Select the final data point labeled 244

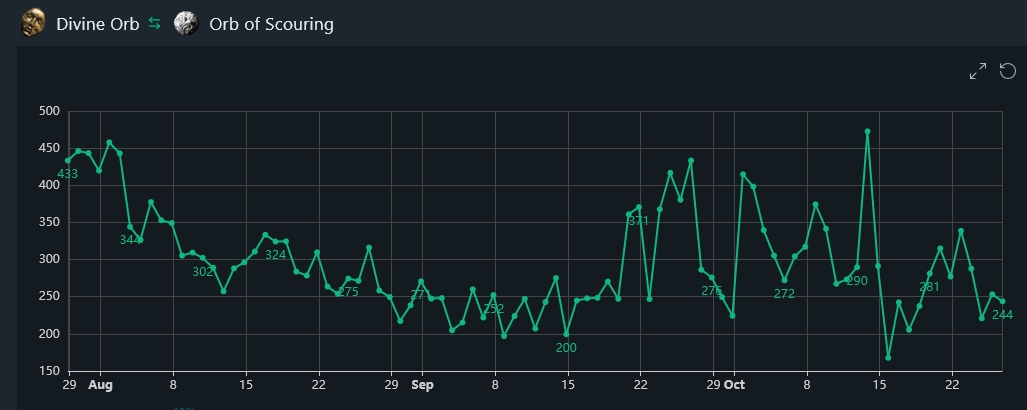[x=1002, y=301]
